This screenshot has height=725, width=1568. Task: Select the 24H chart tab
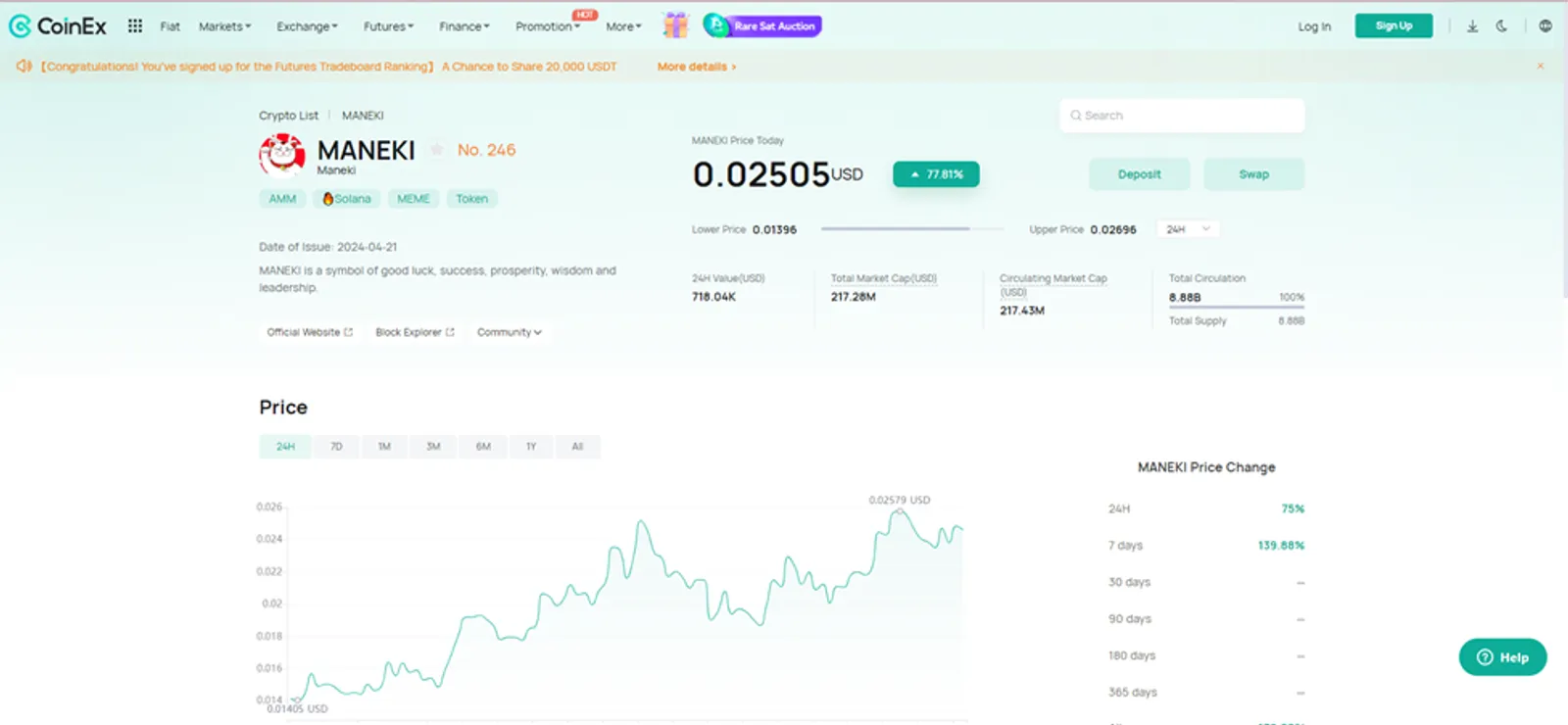click(285, 447)
